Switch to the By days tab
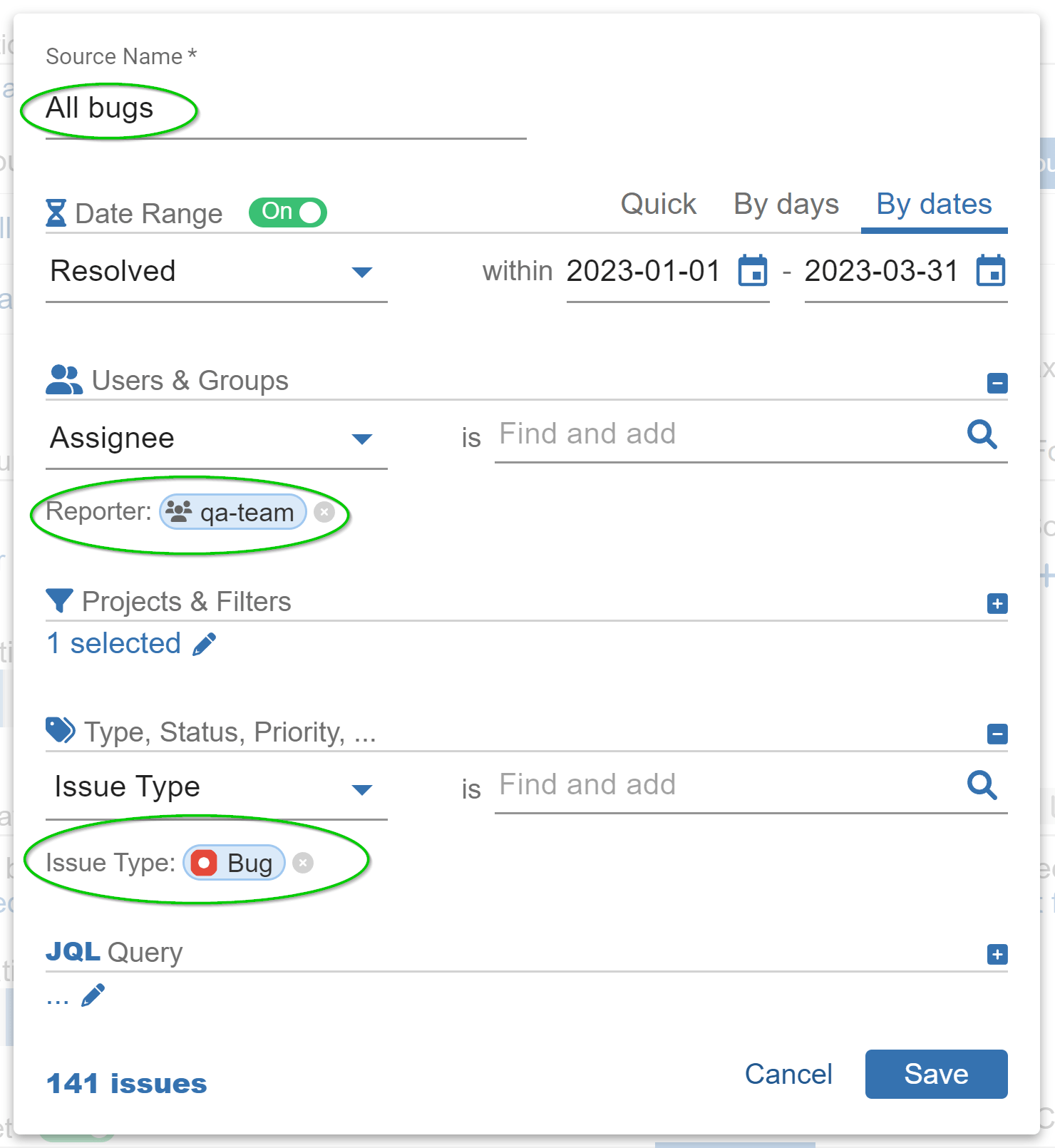 786,205
